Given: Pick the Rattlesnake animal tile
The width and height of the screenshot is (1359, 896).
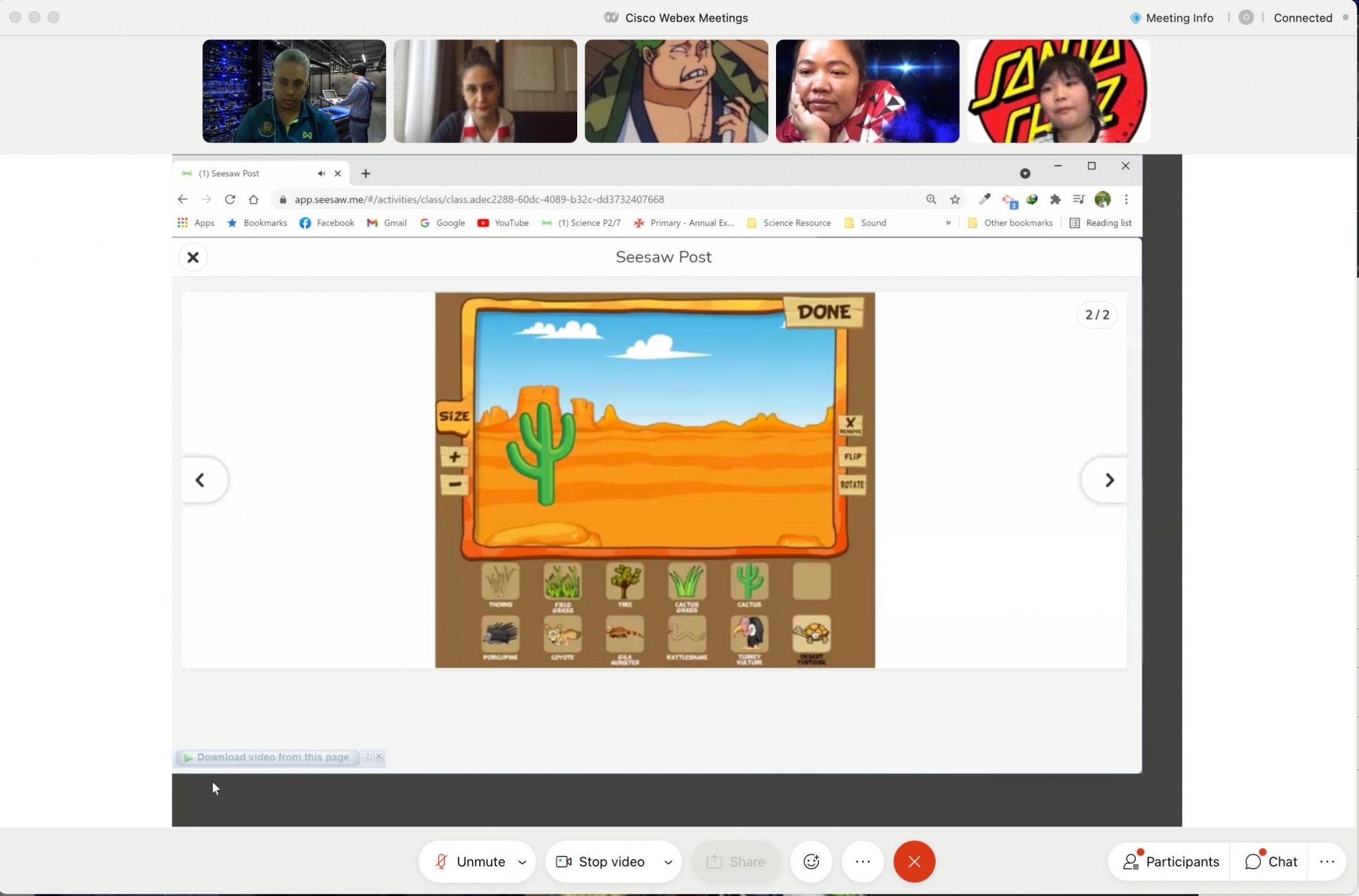Looking at the screenshot, I should pyautogui.click(x=687, y=634).
